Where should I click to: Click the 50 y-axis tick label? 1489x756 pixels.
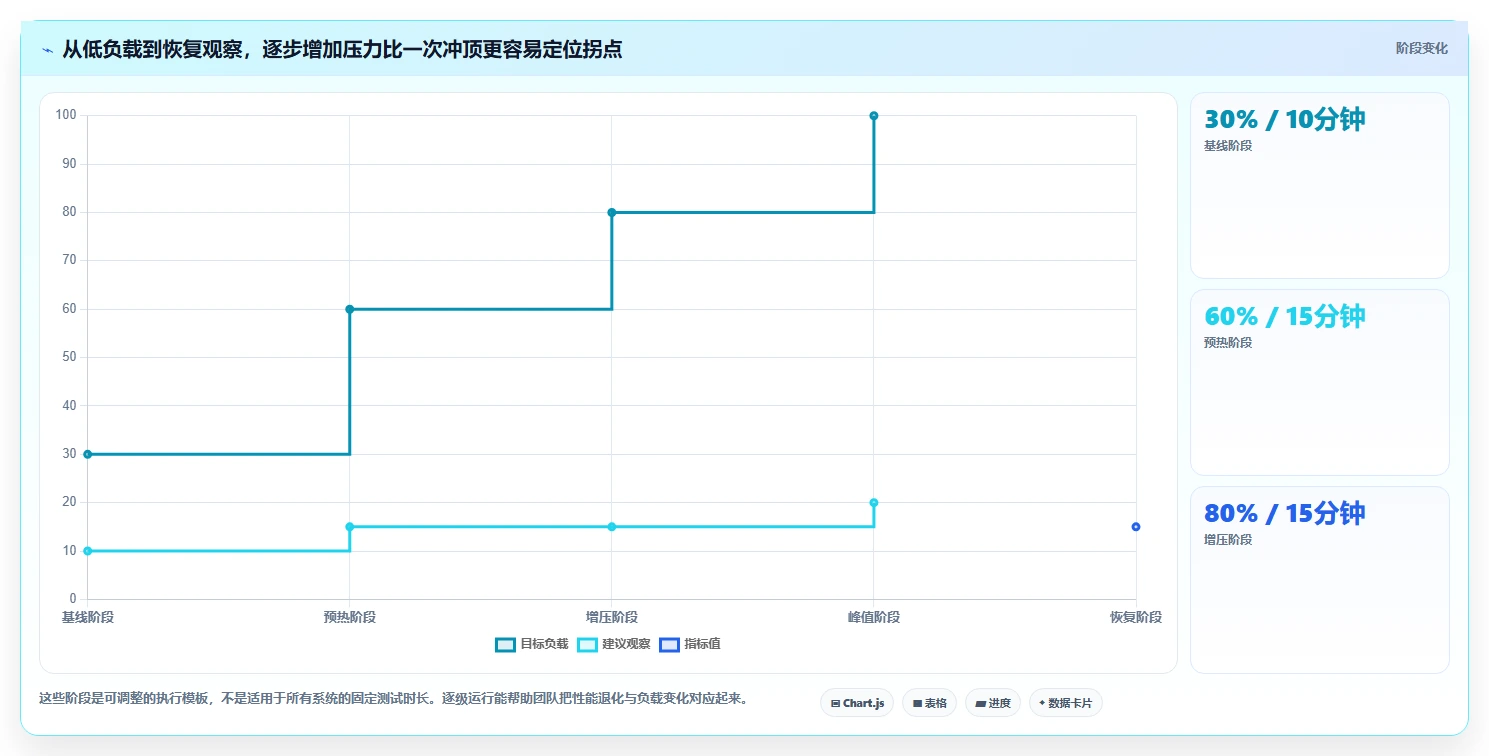coord(70,357)
